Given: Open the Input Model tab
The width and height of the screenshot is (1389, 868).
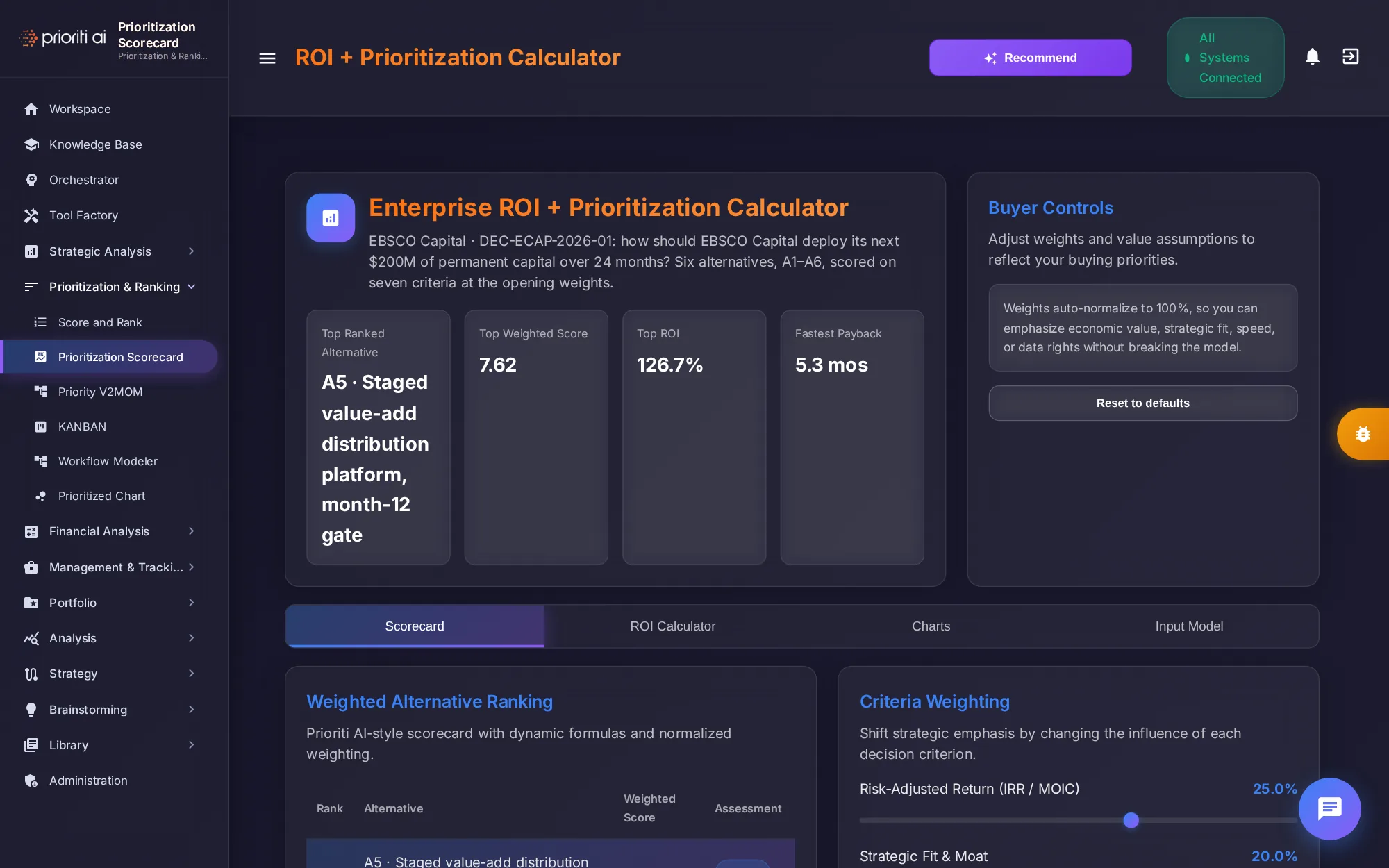Looking at the screenshot, I should point(1189,626).
